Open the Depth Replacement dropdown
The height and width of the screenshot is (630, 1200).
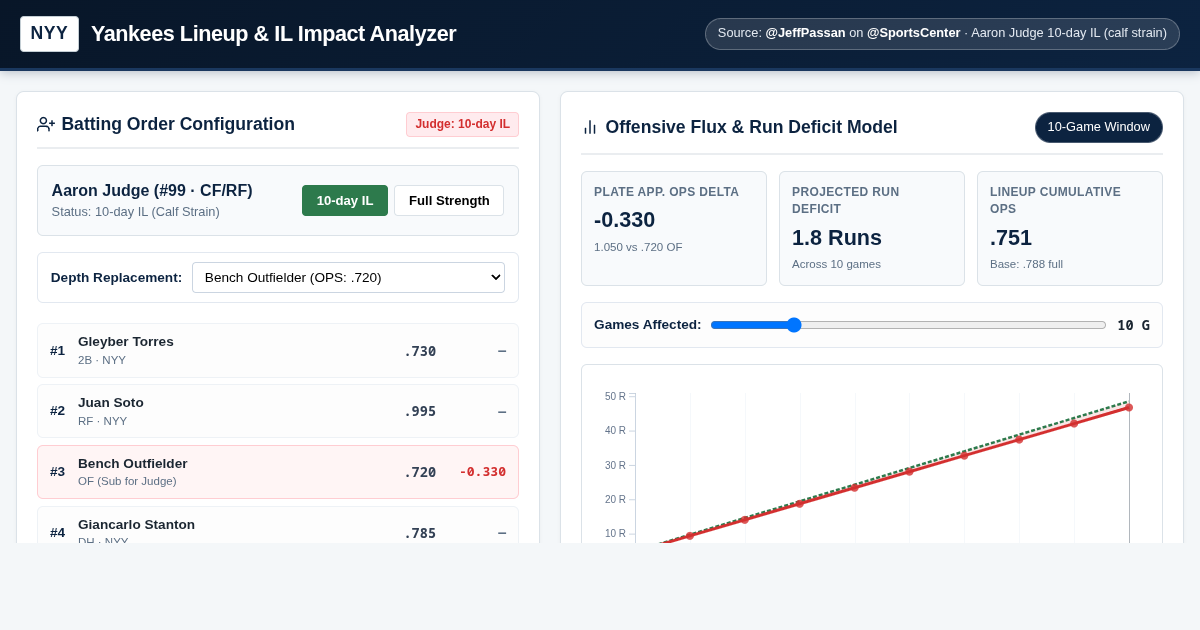click(x=348, y=277)
